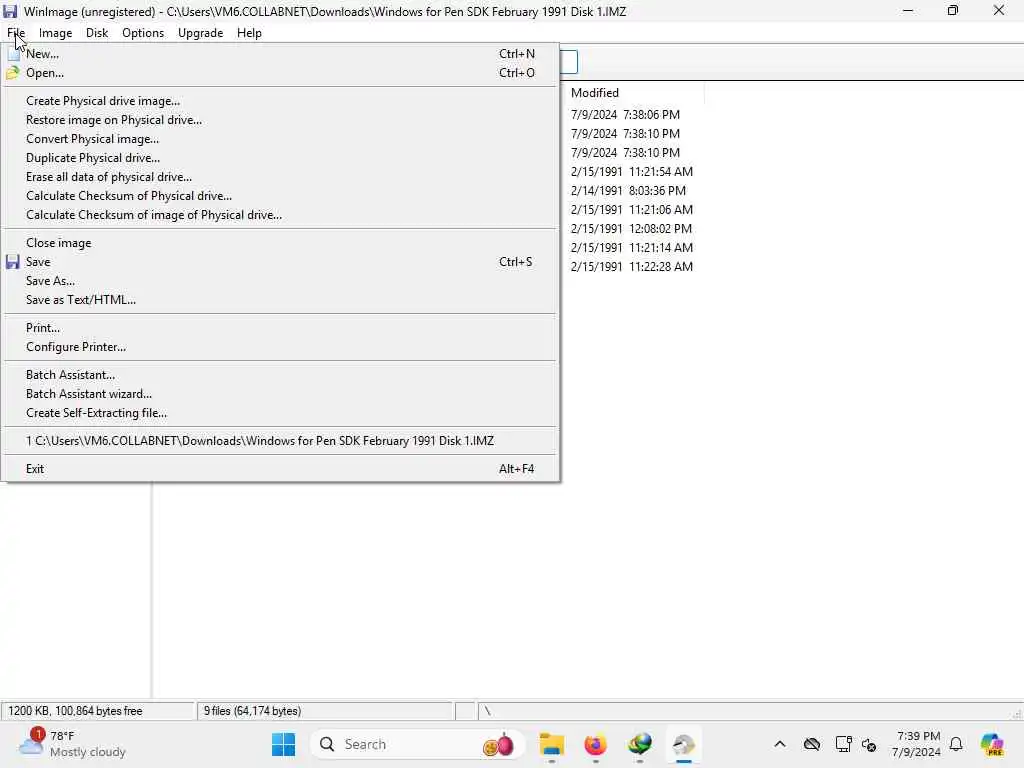Select Erase all data of physical drive...

coord(281,177)
